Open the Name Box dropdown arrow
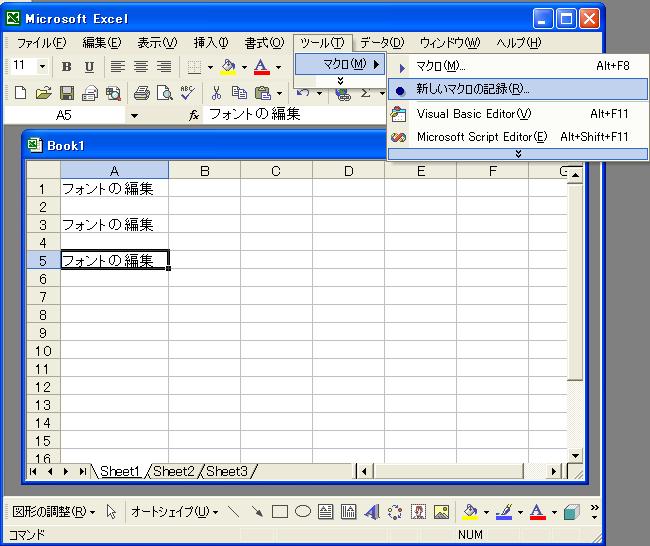650x546 pixels. click(134, 115)
